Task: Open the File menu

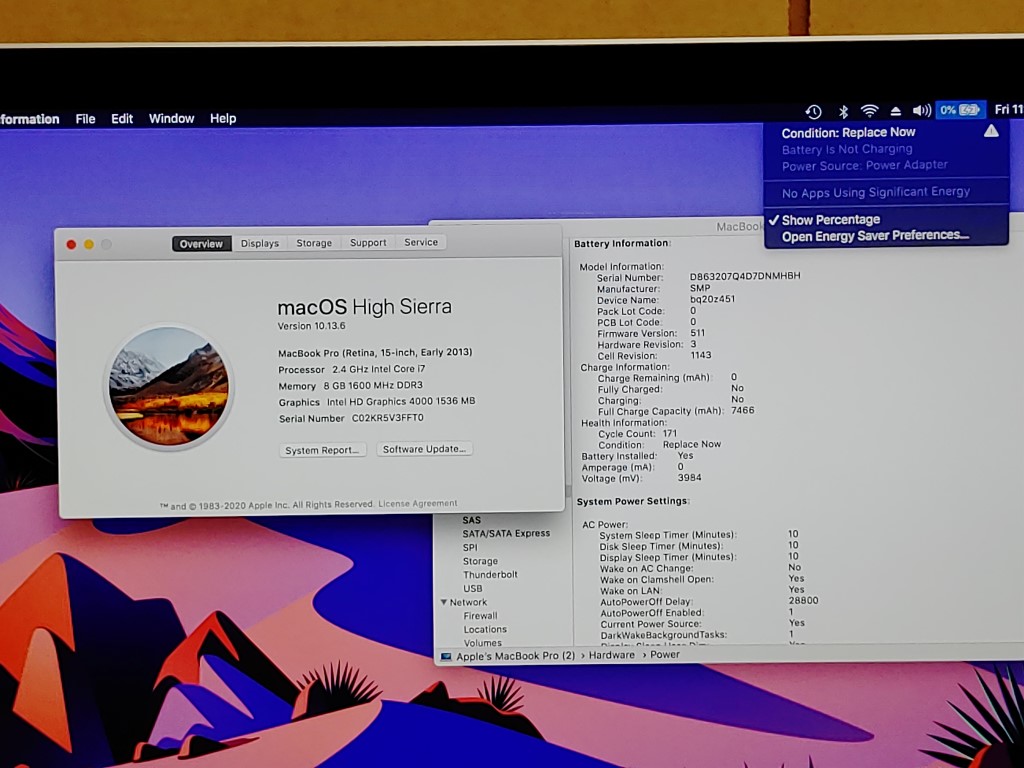Action: [x=85, y=119]
